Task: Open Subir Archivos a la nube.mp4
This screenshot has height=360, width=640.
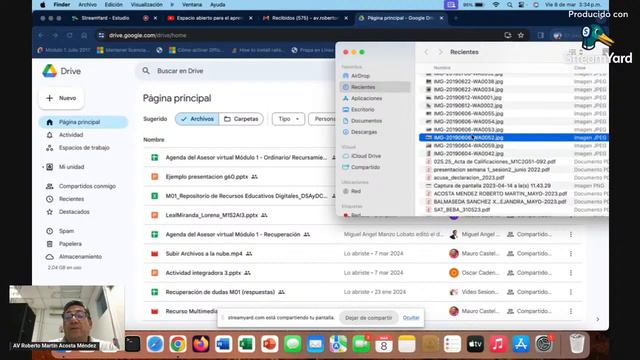Action: [x=204, y=253]
